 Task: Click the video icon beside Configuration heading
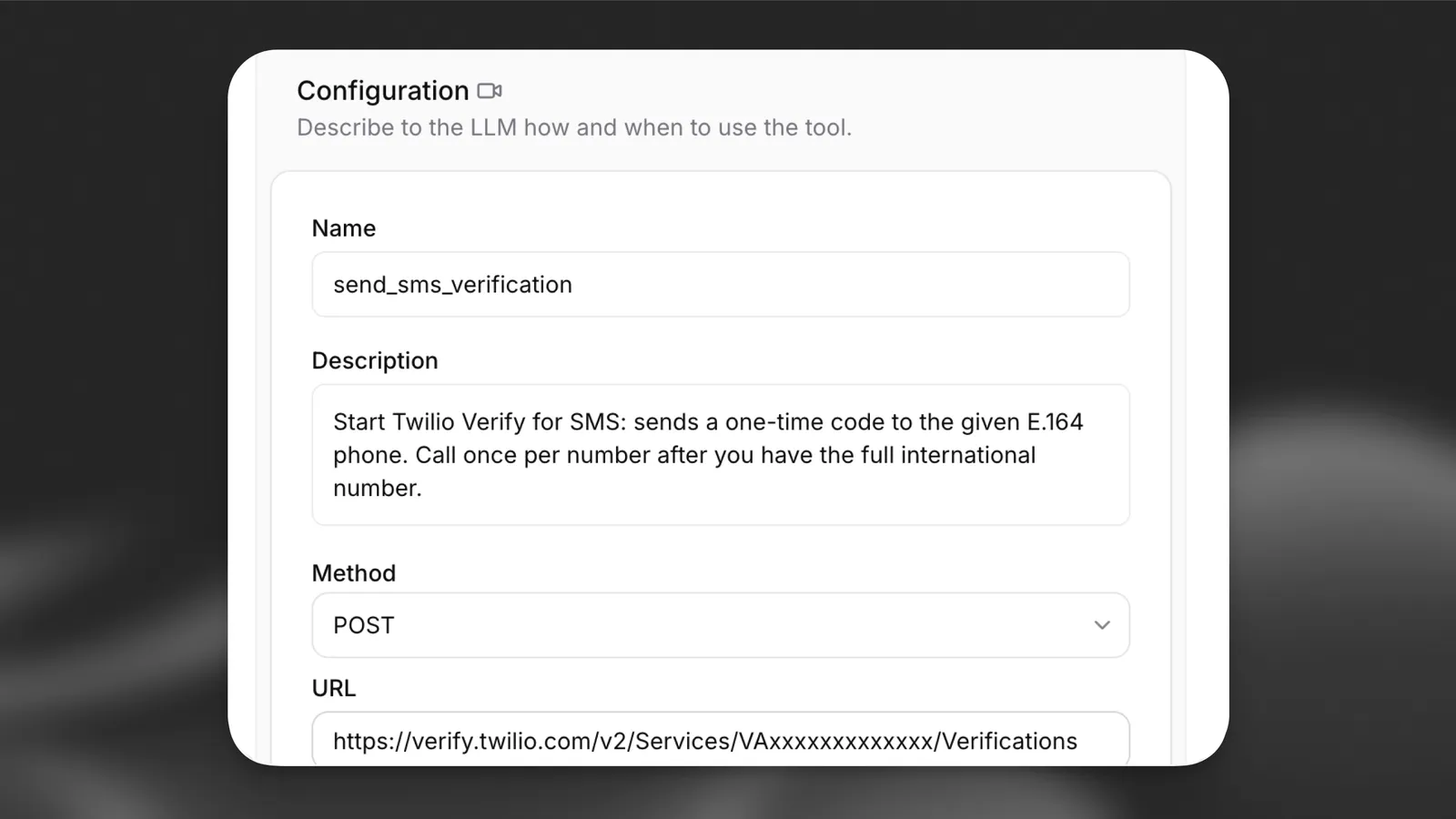[490, 91]
